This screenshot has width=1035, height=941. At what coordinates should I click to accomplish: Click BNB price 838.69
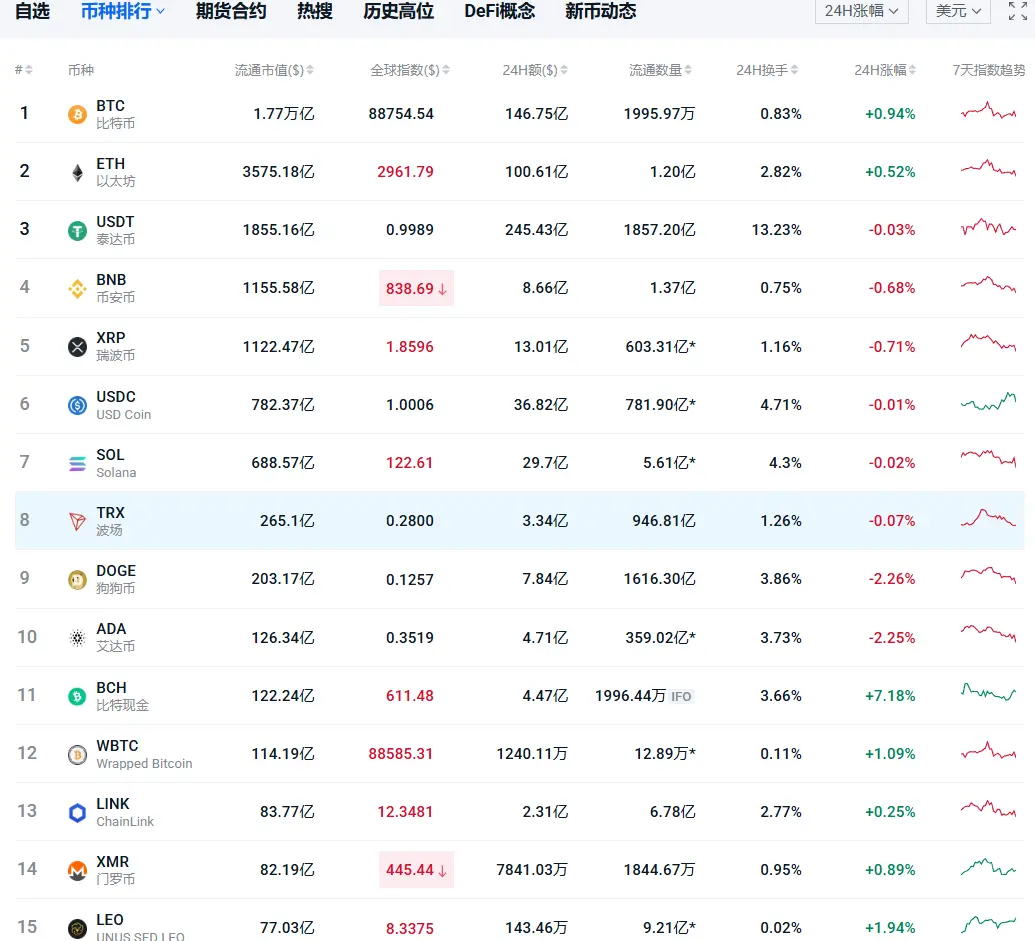416,288
